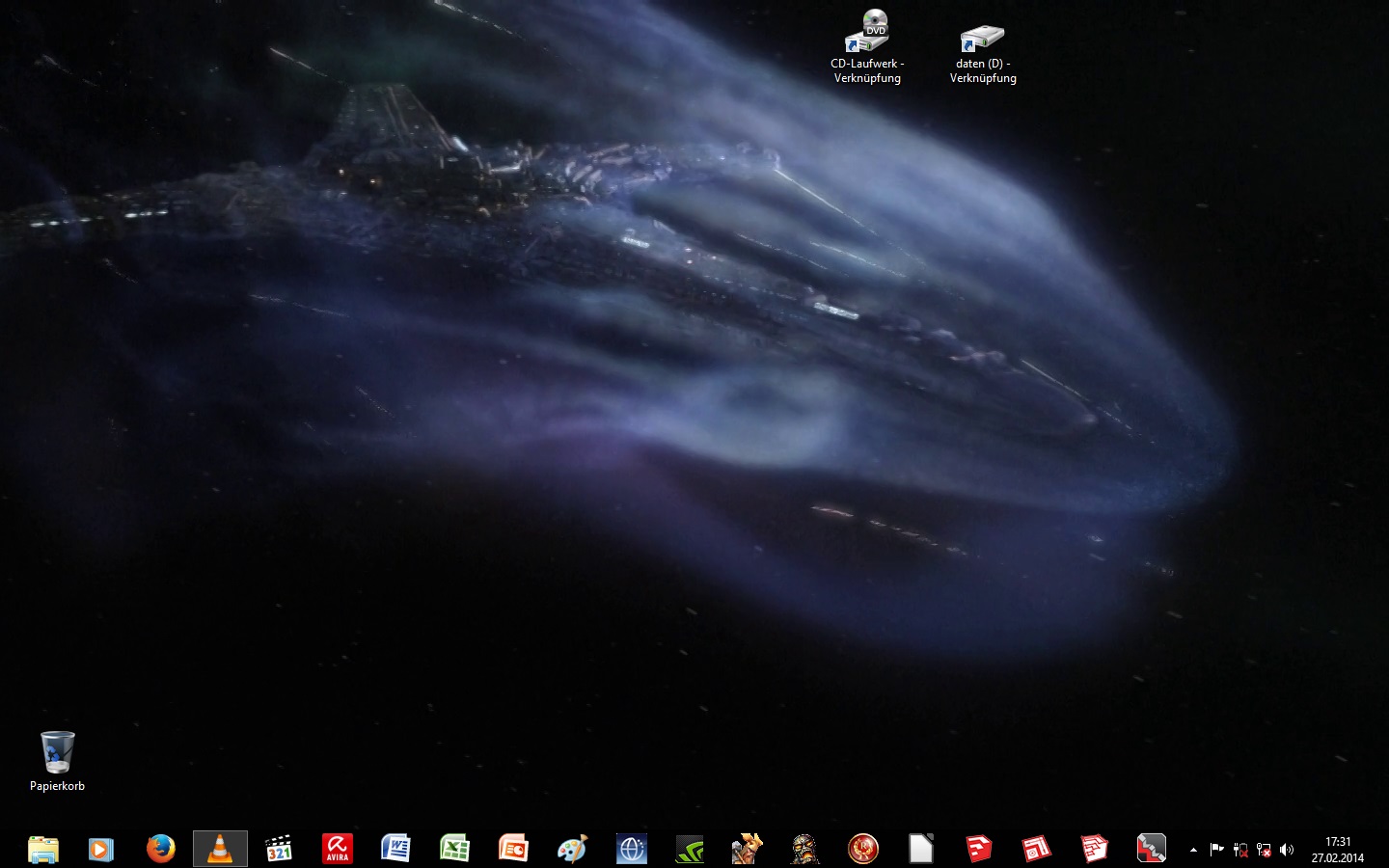
Task: Open Microsoft Excel
Action: 454,849
